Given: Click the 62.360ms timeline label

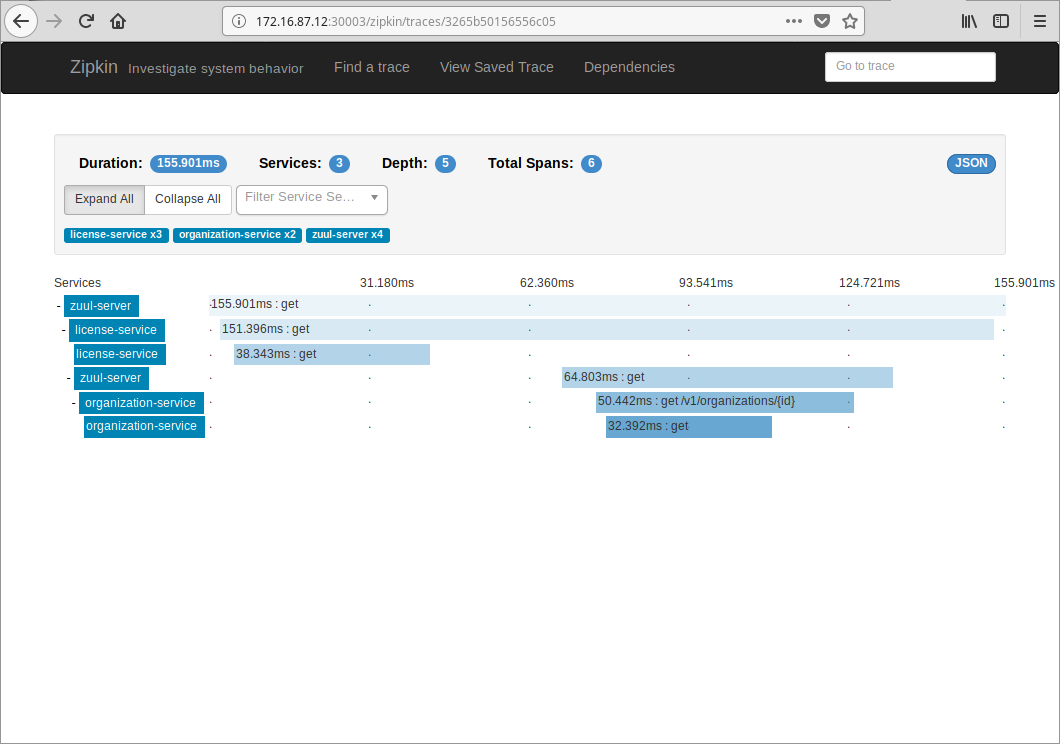Looking at the screenshot, I should pyautogui.click(x=547, y=283).
